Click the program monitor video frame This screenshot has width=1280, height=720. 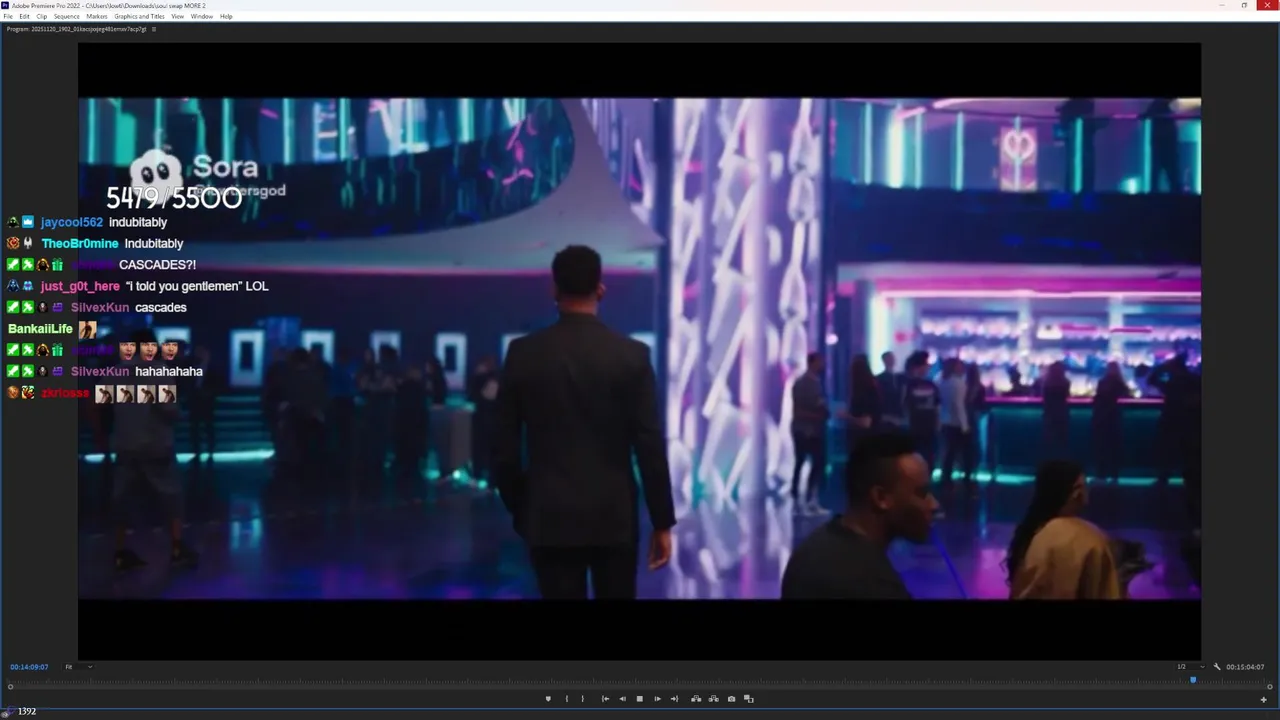pos(640,350)
